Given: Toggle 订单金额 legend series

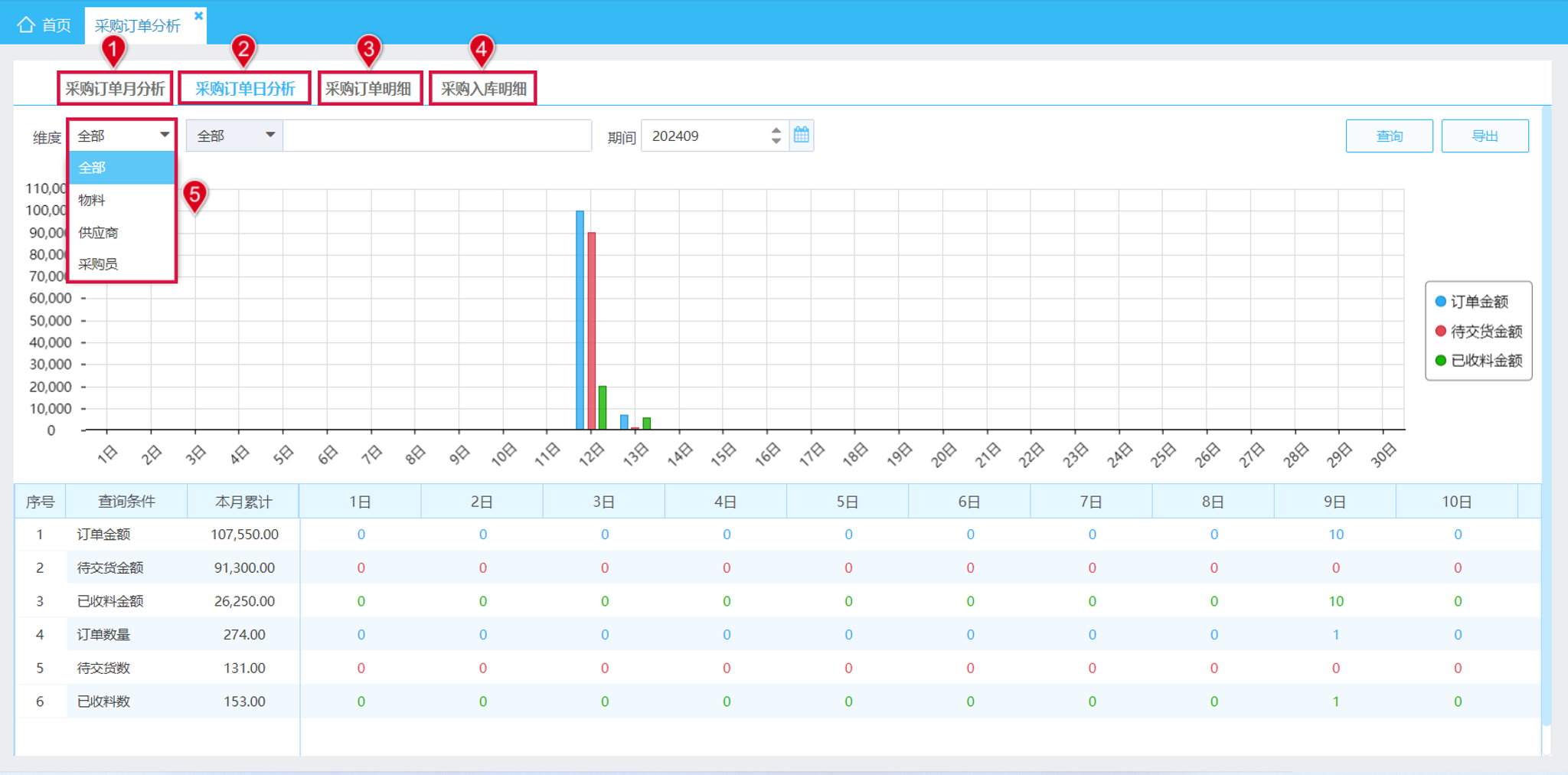Looking at the screenshot, I should pos(1472,302).
